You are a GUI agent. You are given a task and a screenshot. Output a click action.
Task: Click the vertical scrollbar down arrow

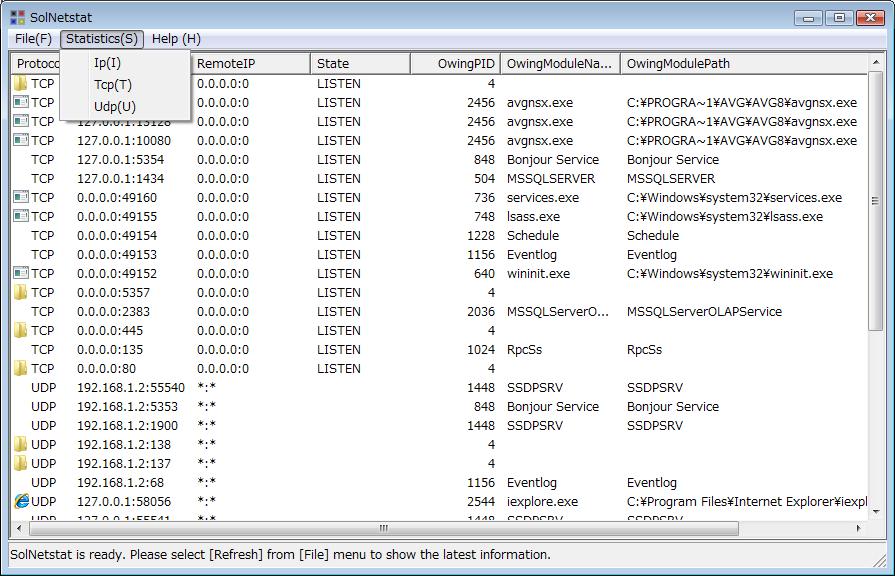(876, 512)
